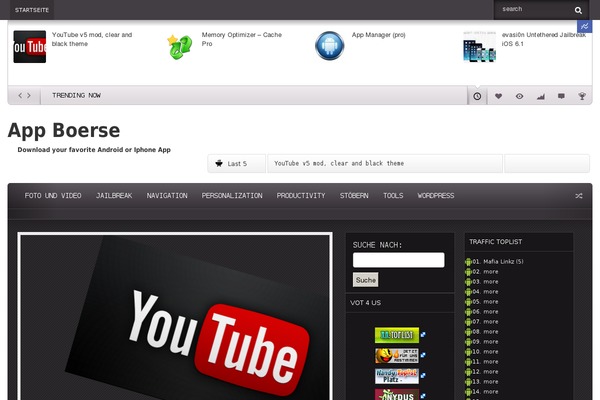The height and width of the screenshot is (400, 600).
Task: Click the ticker headline YouTube v5 mod
Action: [x=339, y=163]
